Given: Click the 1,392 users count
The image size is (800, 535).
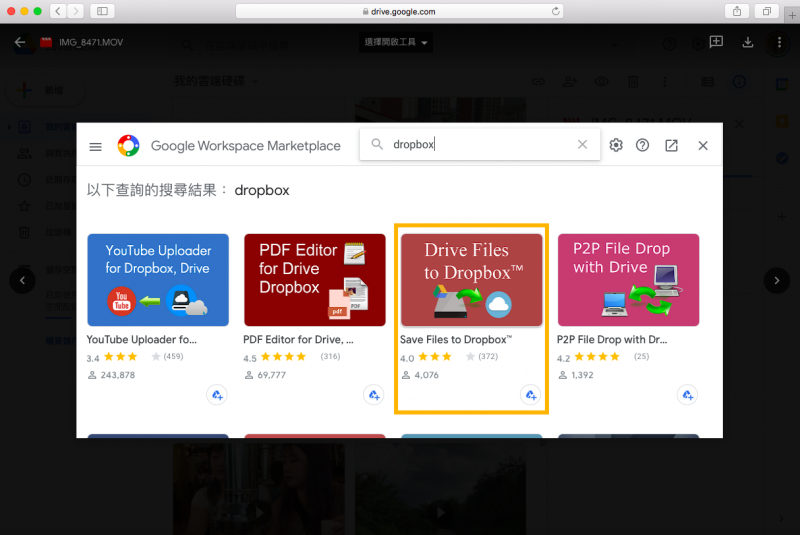Looking at the screenshot, I should 582,375.
